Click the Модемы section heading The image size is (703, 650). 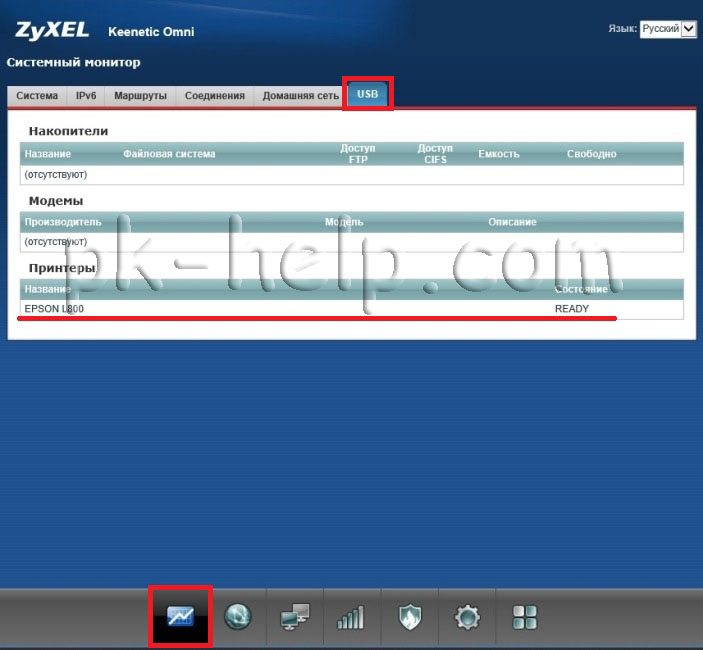click(56, 201)
